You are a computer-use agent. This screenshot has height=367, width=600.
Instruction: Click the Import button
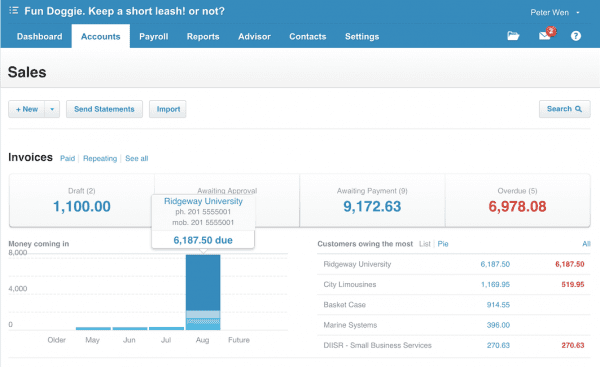pos(168,109)
